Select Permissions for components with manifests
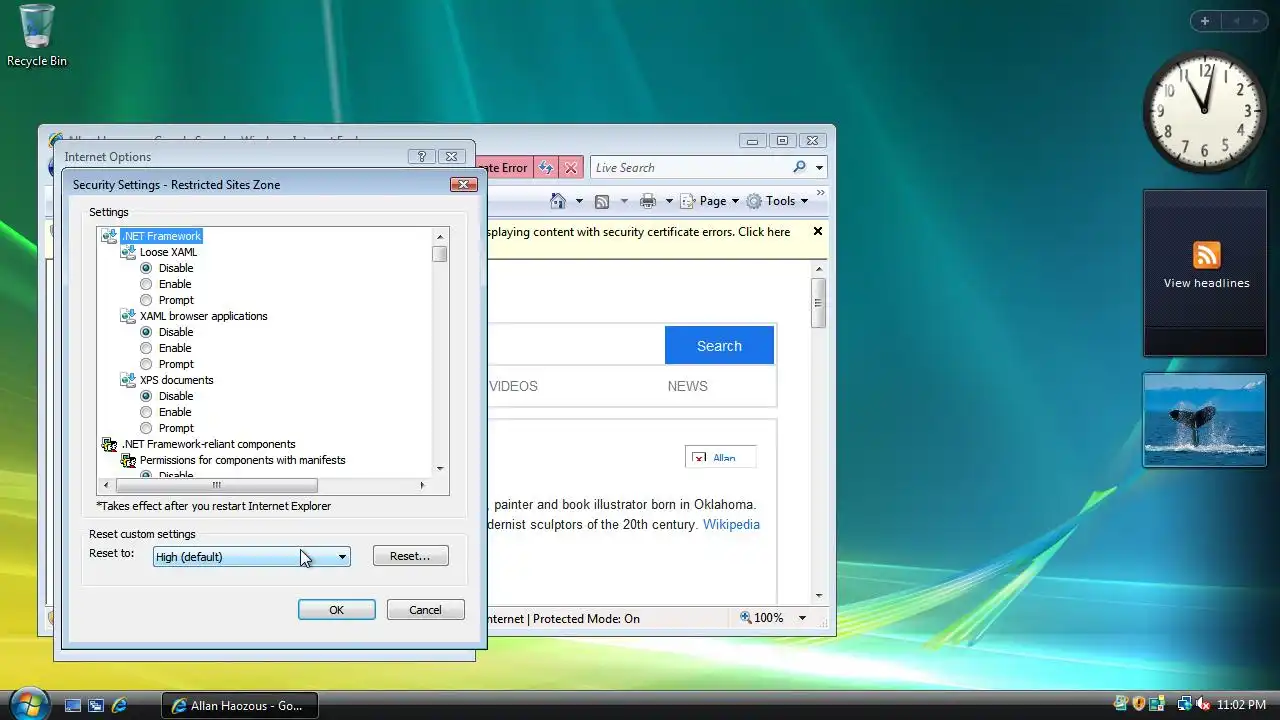 (242, 460)
